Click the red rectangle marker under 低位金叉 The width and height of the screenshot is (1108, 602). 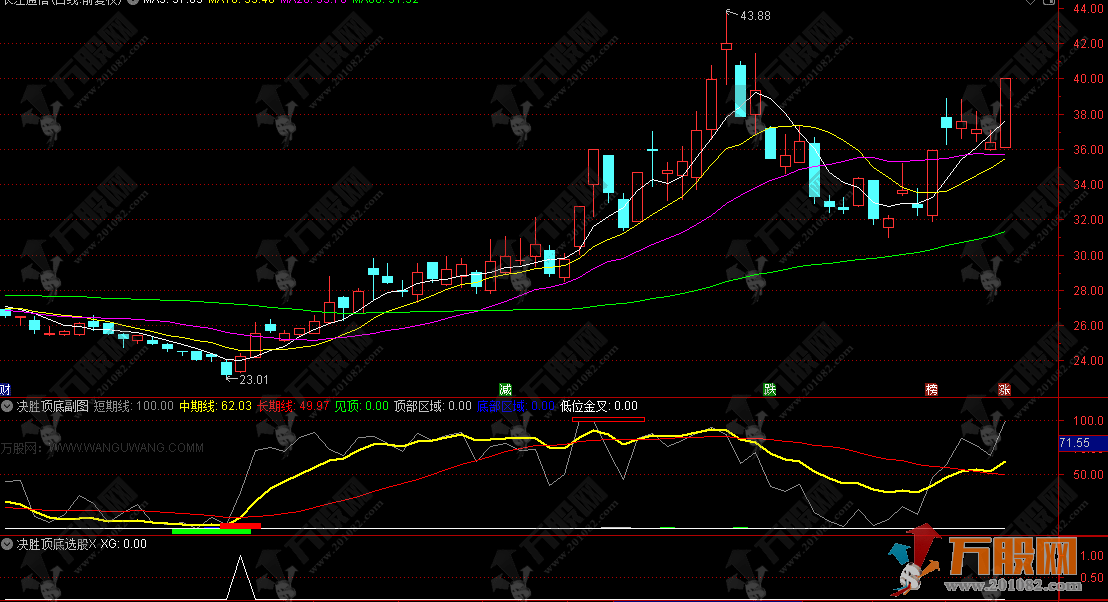point(608,420)
